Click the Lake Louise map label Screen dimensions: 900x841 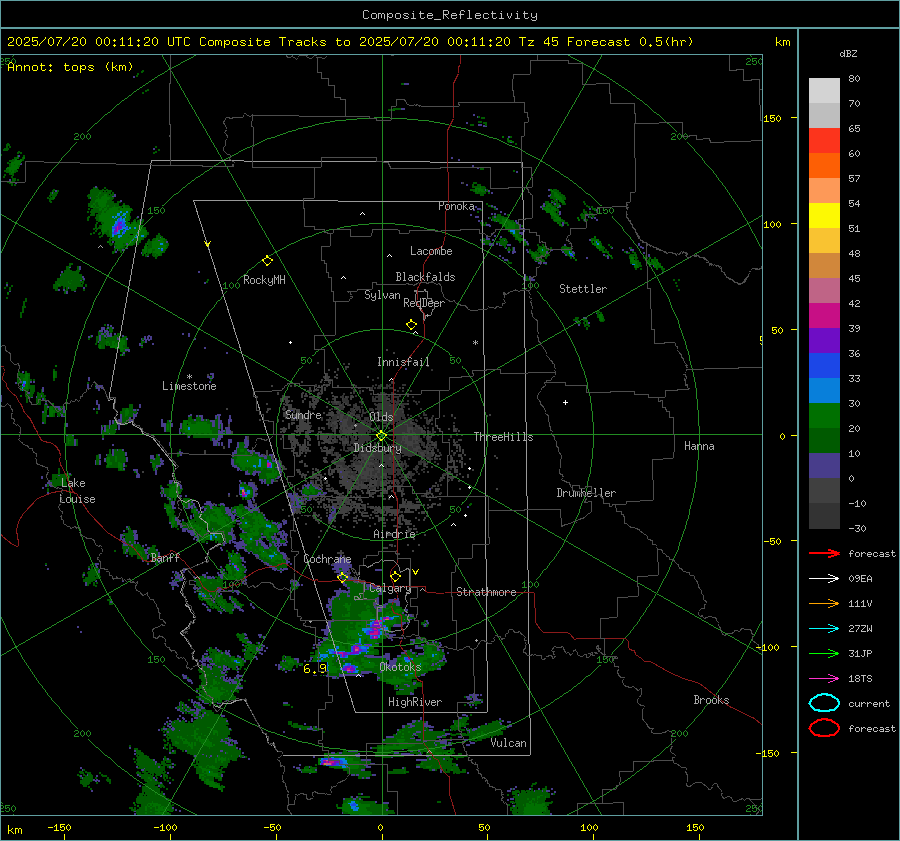click(77, 491)
